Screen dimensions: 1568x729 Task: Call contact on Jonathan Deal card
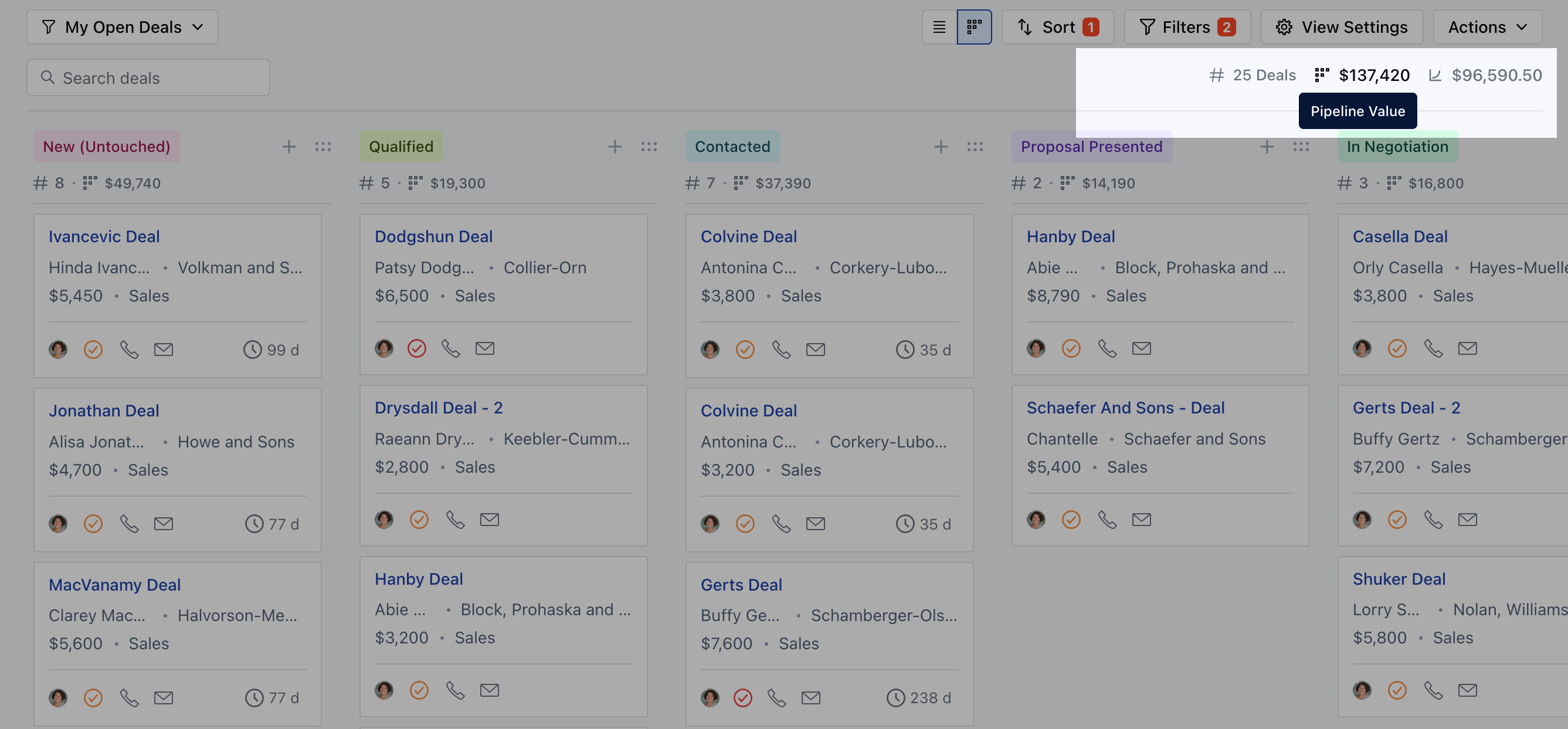[x=129, y=524]
